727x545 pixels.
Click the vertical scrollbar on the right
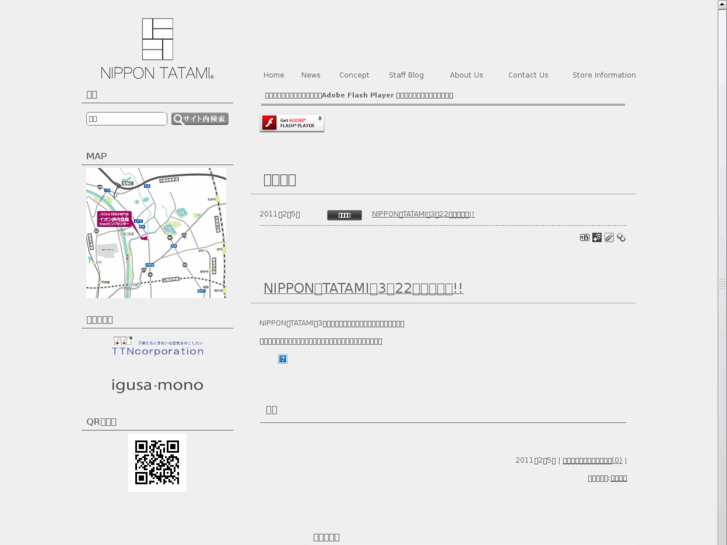(722, 272)
